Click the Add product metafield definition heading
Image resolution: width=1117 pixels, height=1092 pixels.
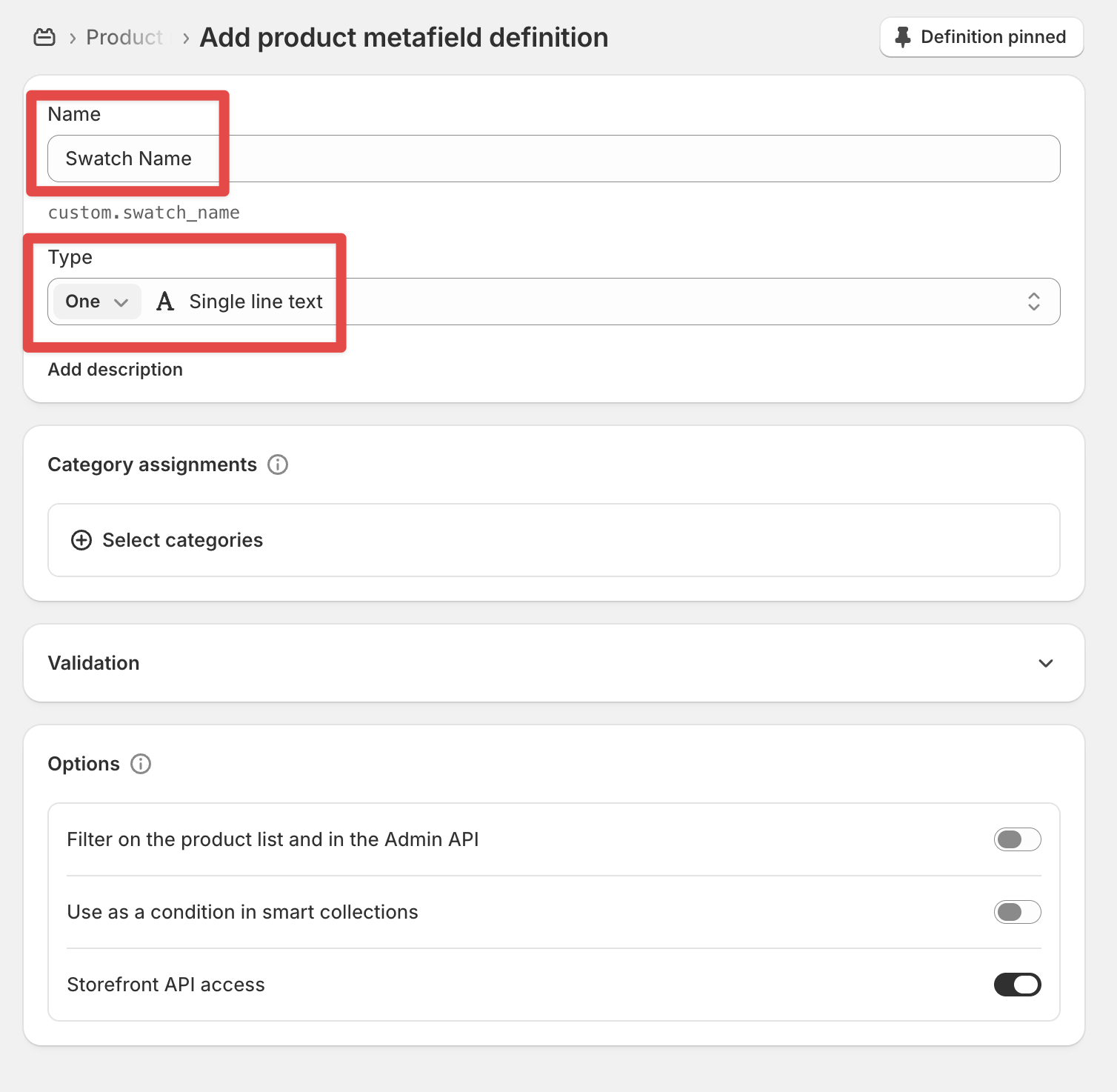(x=404, y=37)
